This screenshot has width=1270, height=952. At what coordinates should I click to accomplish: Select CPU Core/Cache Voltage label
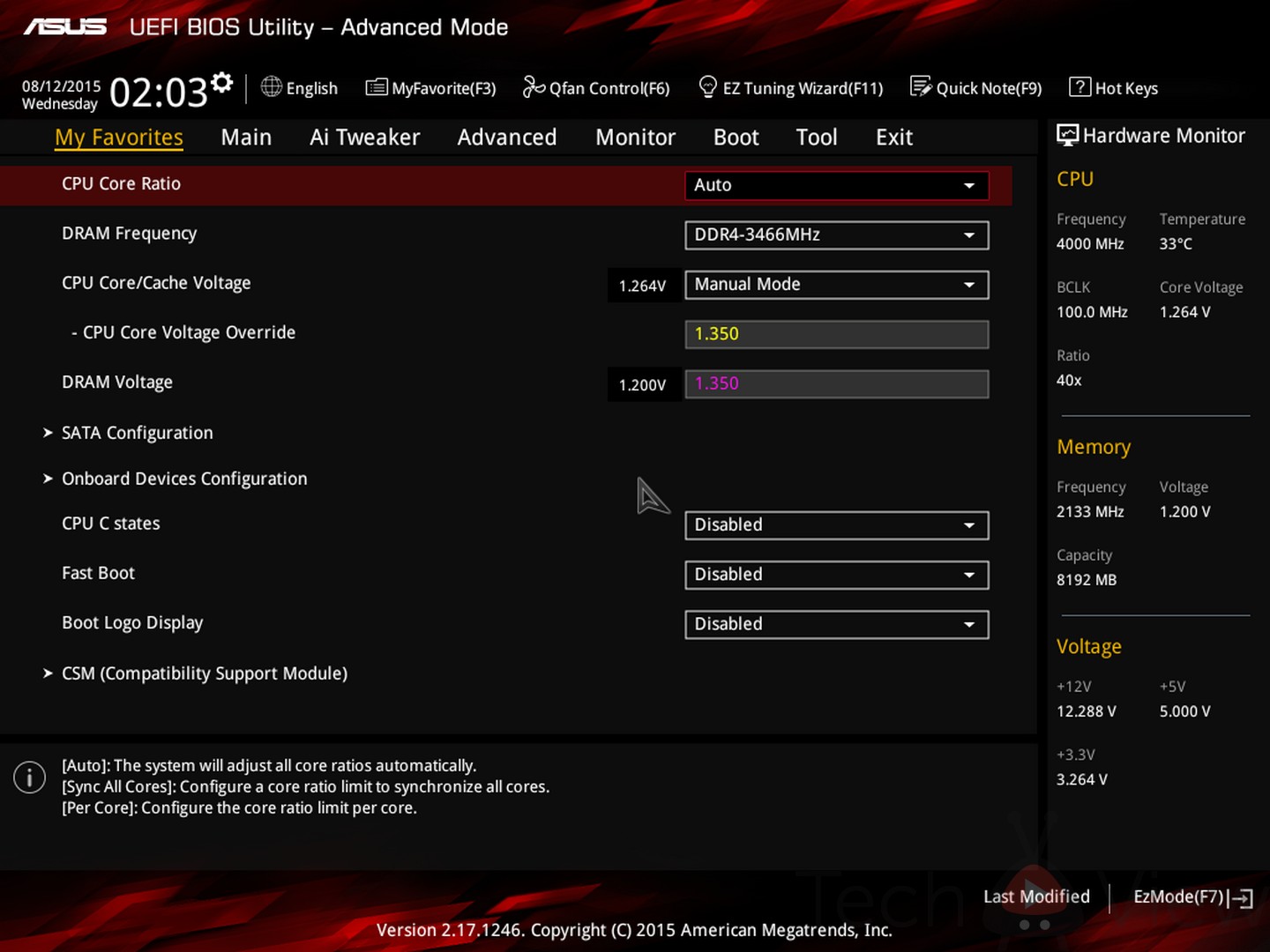(x=156, y=283)
